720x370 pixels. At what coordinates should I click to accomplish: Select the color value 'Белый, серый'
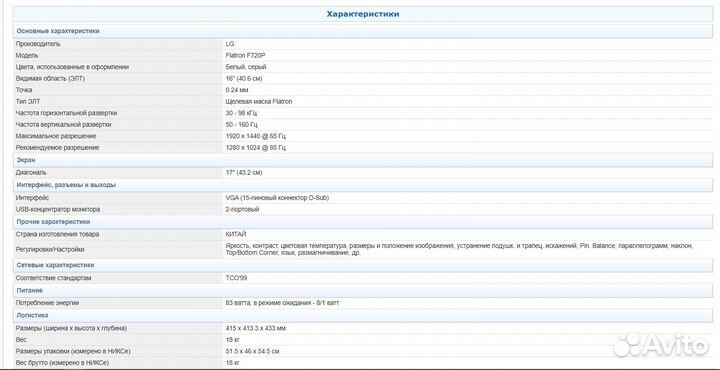(246, 67)
